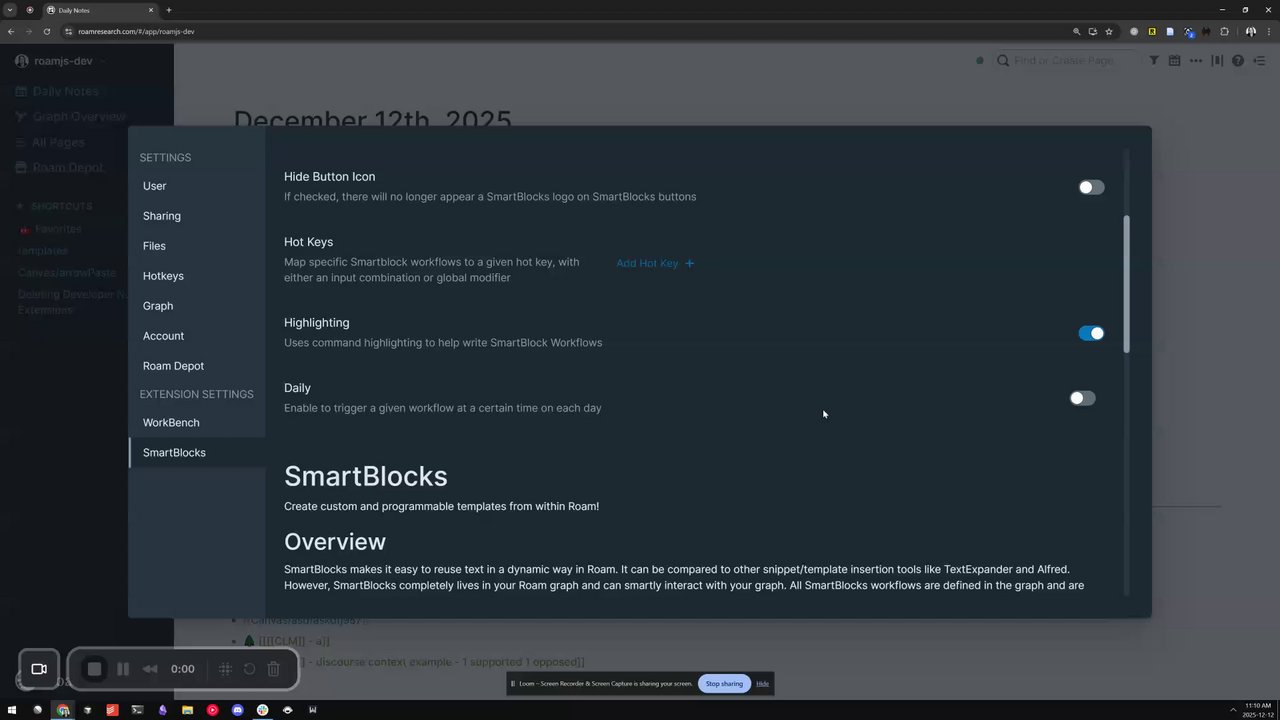
Task: Open the Roam three-dot more menu
Action: [x=1196, y=61]
